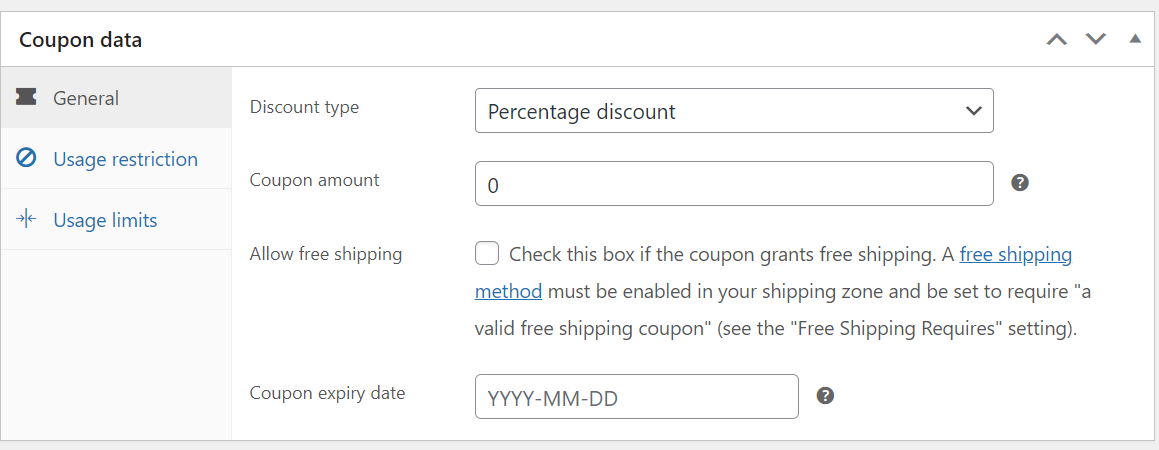
Task: Open the Discount type dropdown
Action: click(734, 111)
